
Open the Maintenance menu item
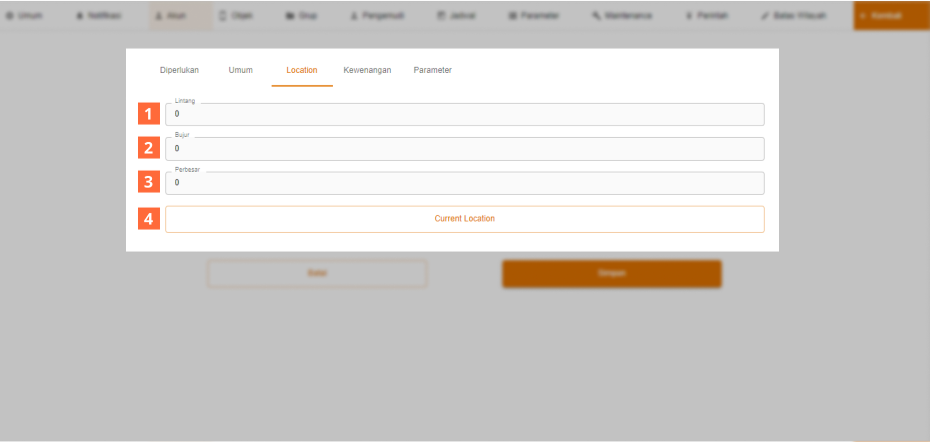tap(621, 16)
